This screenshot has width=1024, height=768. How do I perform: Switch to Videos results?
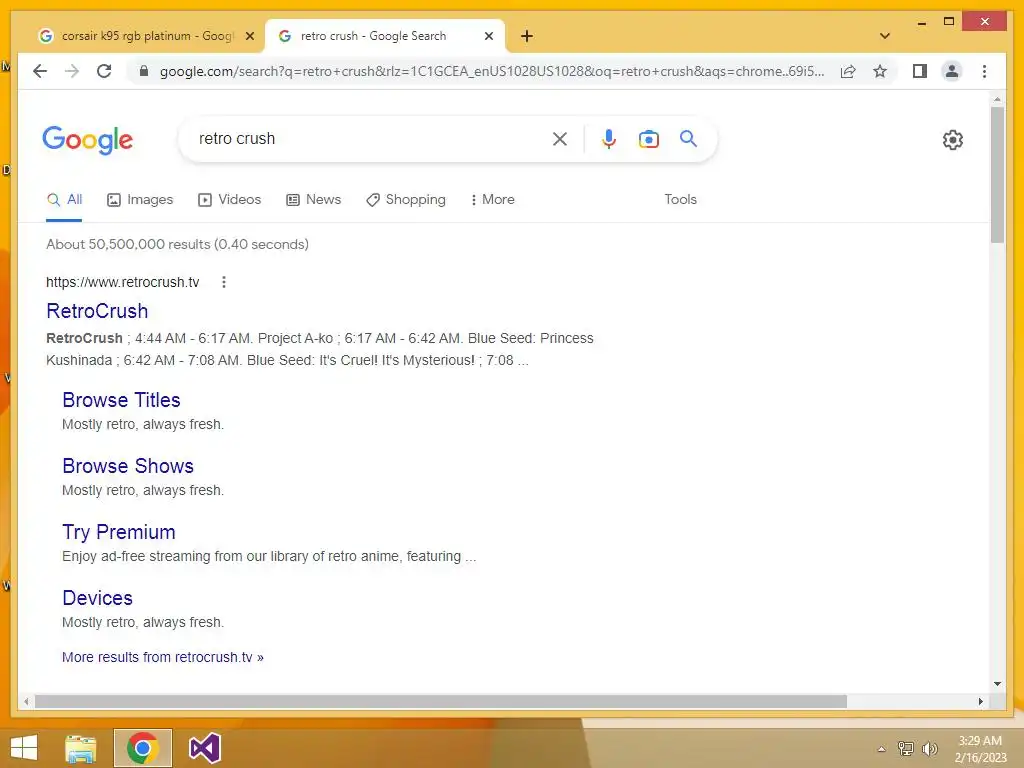click(x=229, y=199)
